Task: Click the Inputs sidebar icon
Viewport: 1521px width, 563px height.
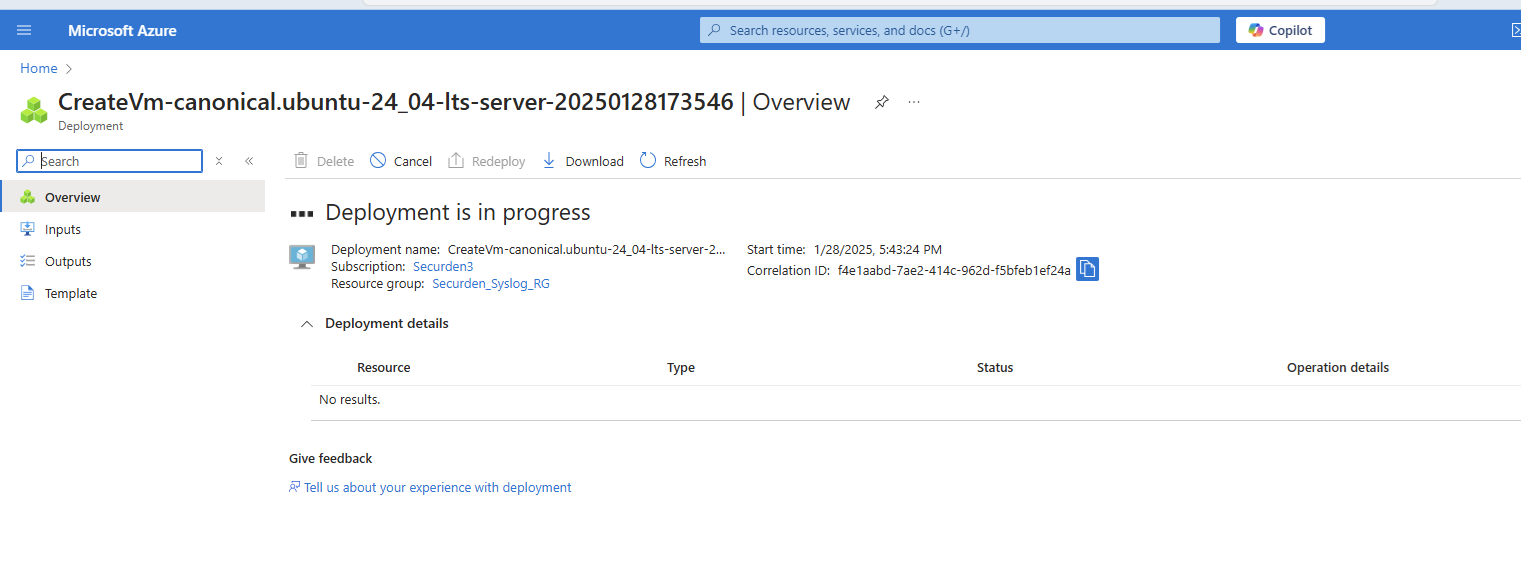Action: [27, 229]
